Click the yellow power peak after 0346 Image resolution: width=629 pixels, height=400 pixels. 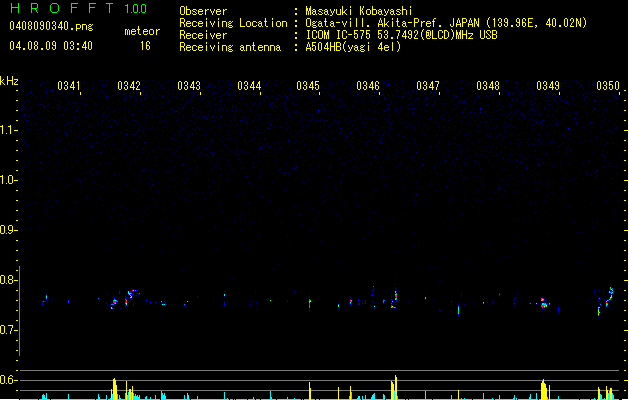click(x=395, y=387)
